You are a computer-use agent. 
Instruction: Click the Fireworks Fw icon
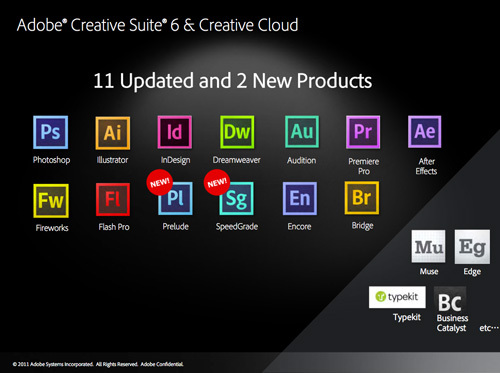[x=51, y=201]
